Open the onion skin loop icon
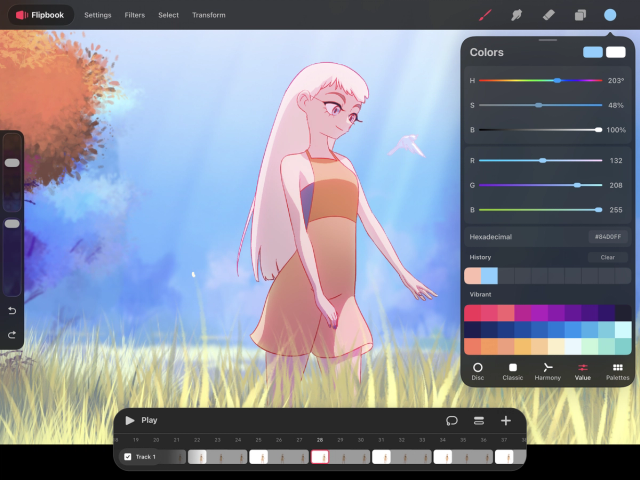 [452, 420]
